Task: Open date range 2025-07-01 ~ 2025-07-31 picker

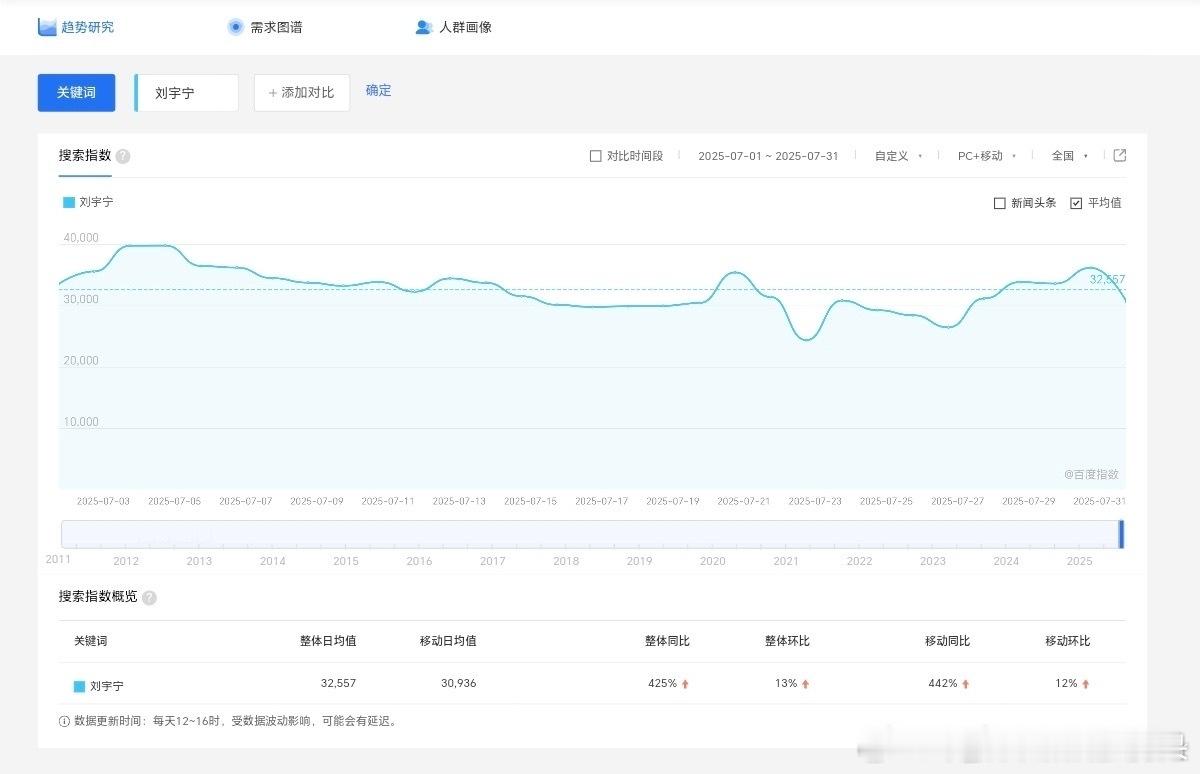Action: click(x=768, y=156)
